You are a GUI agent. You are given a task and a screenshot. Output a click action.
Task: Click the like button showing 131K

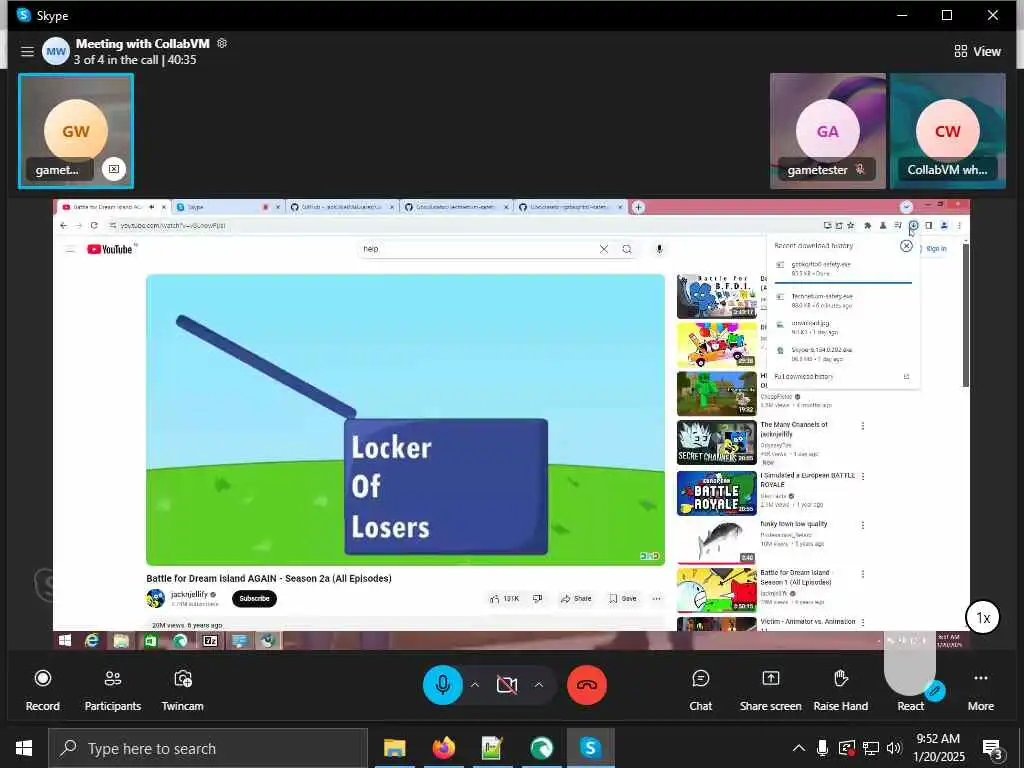[x=504, y=598]
